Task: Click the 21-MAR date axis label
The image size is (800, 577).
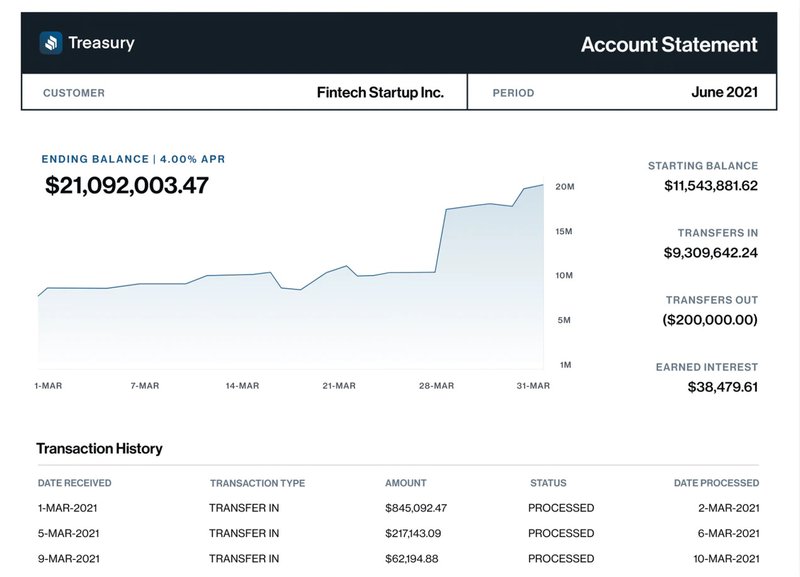Action: point(339,386)
